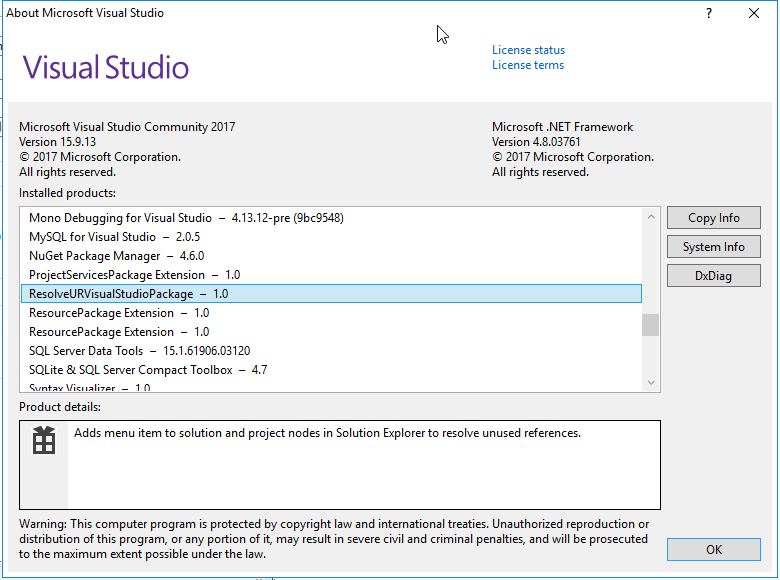Click the gift box product icon

[x=43, y=441]
